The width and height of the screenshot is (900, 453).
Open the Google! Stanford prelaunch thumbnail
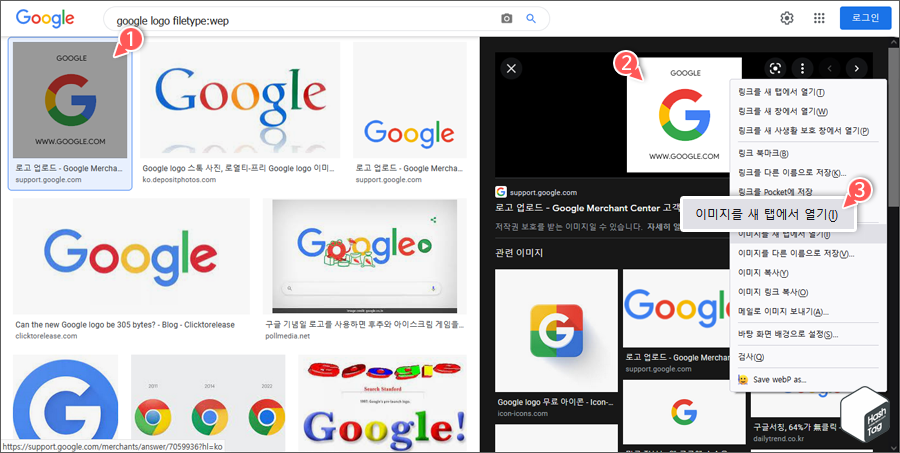click(x=382, y=402)
